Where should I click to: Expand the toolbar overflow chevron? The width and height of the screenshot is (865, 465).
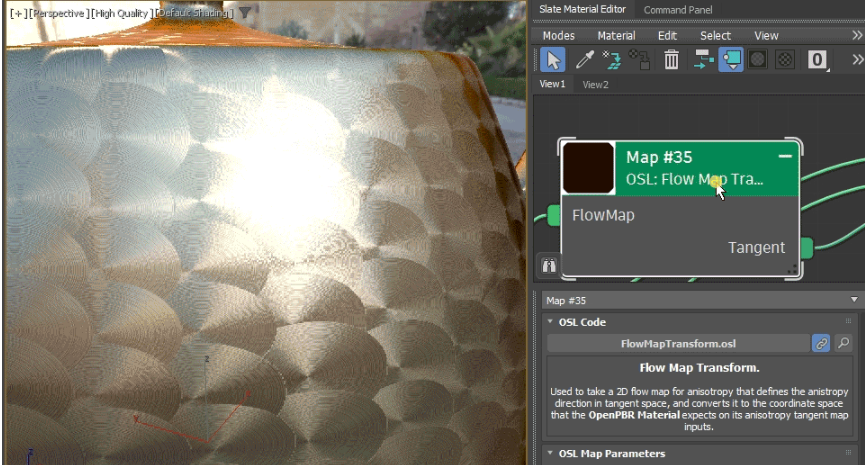pyautogui.click(x=857, y=60)
